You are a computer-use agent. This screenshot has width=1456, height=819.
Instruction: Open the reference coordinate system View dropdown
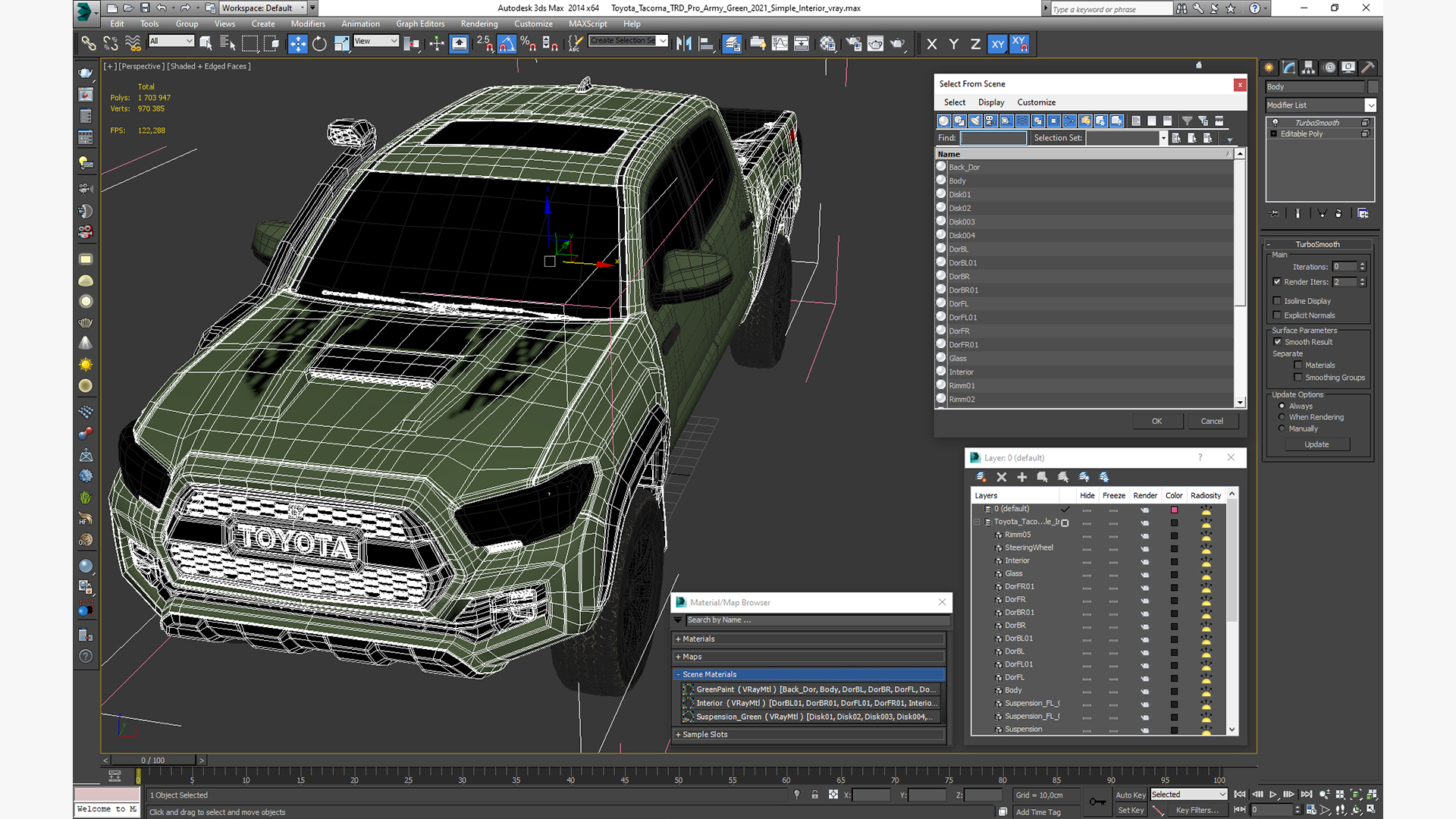(376, 41)
